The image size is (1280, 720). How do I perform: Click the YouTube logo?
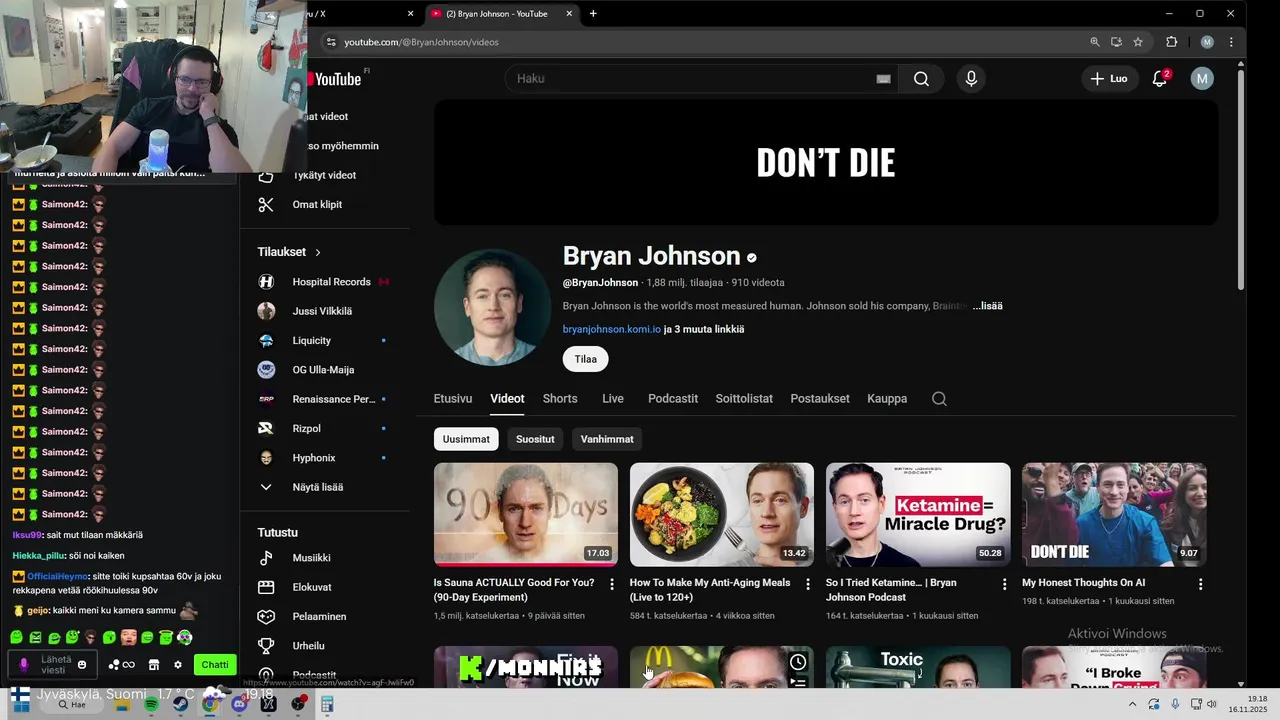click(x=334, y=79)
